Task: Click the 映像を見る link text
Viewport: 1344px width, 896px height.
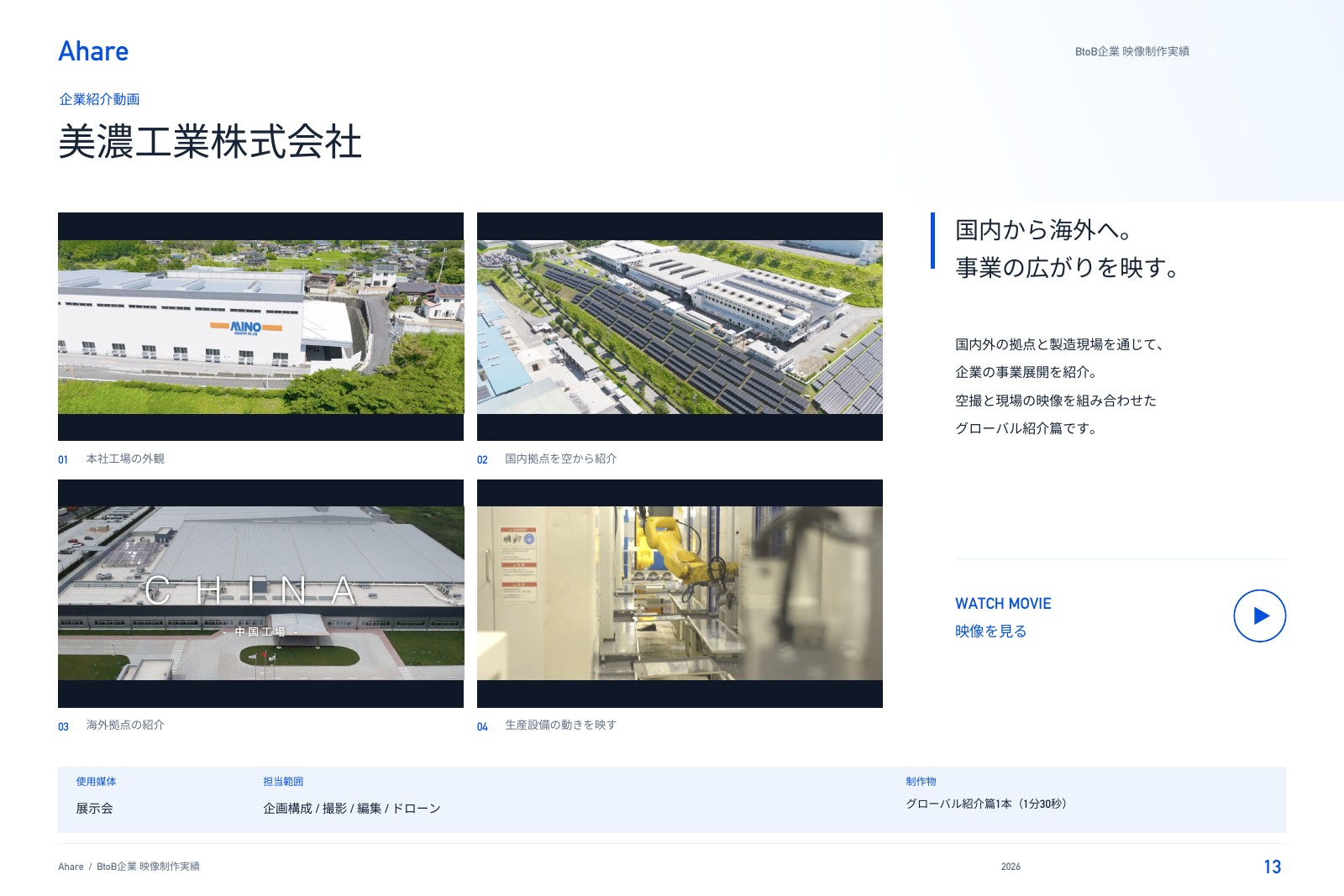Action: click(x=990, y=631)
